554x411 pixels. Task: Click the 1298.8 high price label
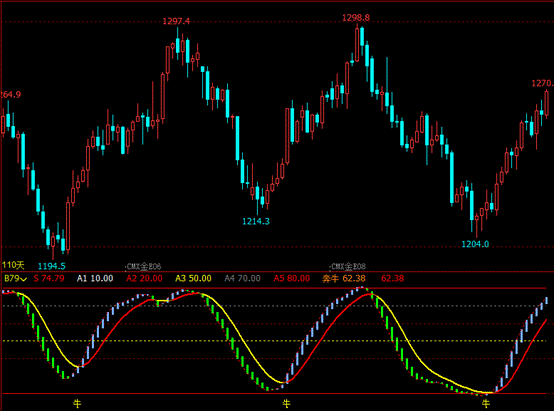click(356, 18)
